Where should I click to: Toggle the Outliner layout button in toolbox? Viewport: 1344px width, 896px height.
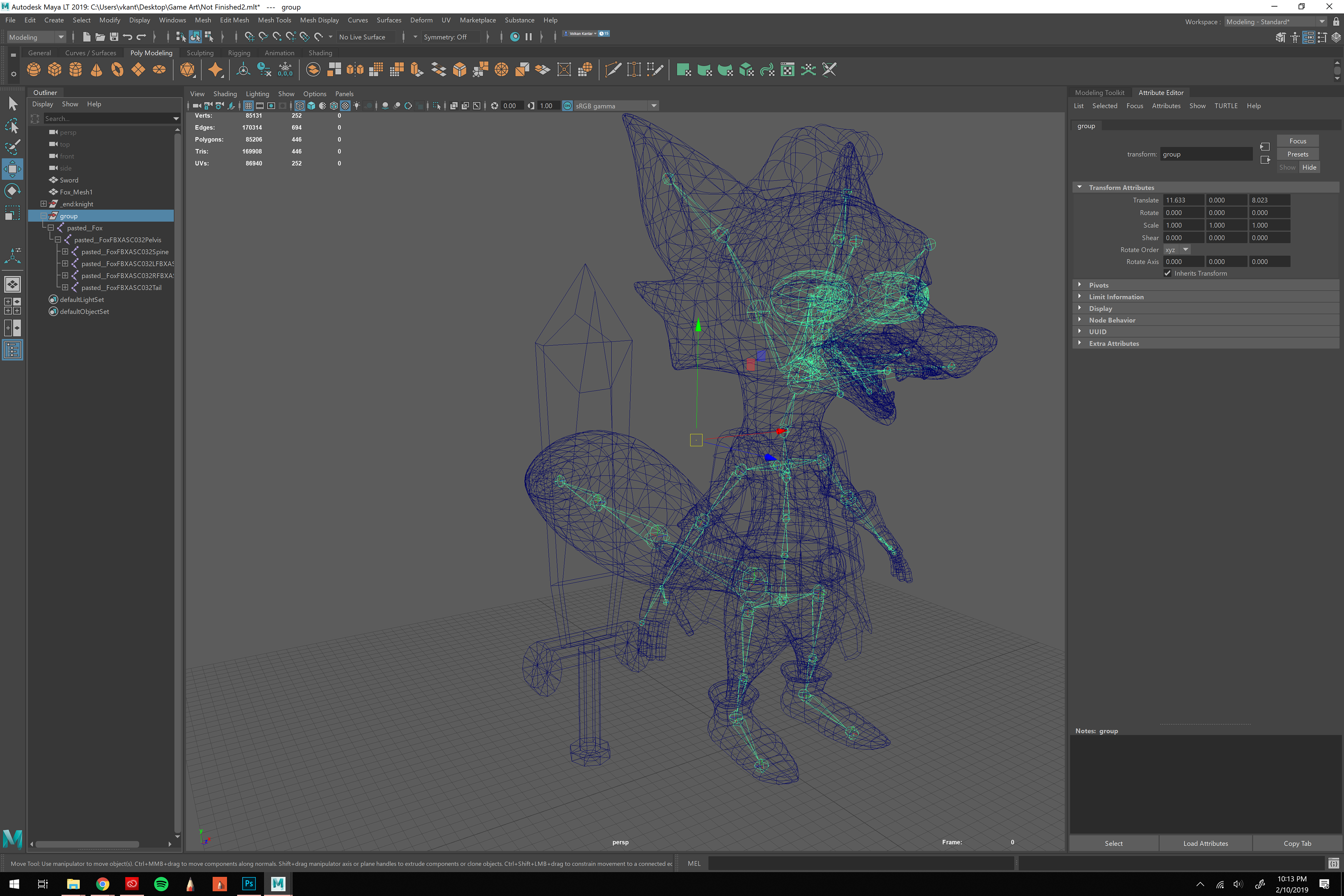13,350
